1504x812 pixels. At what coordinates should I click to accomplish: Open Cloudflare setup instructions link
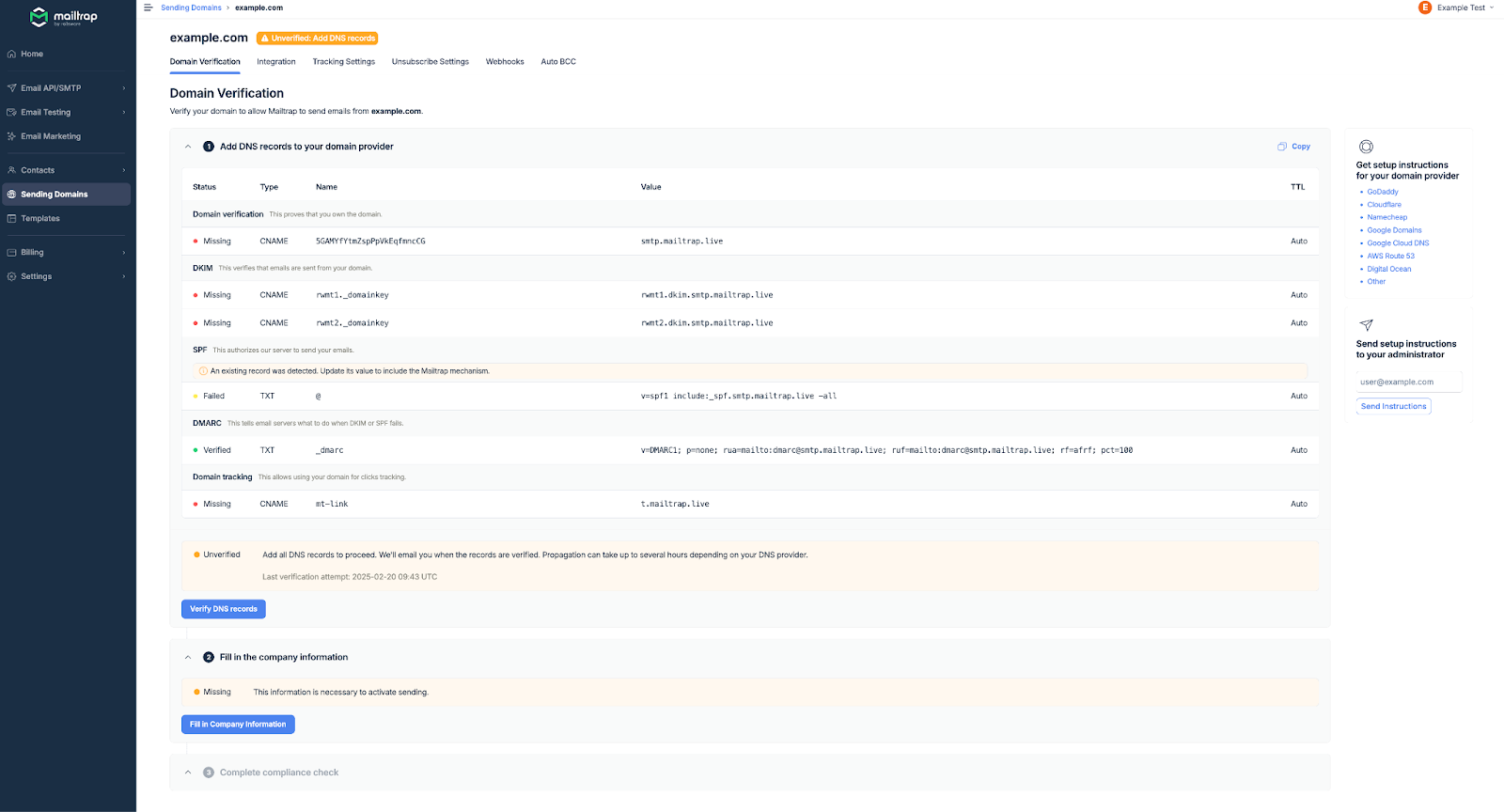point(1384,205)
